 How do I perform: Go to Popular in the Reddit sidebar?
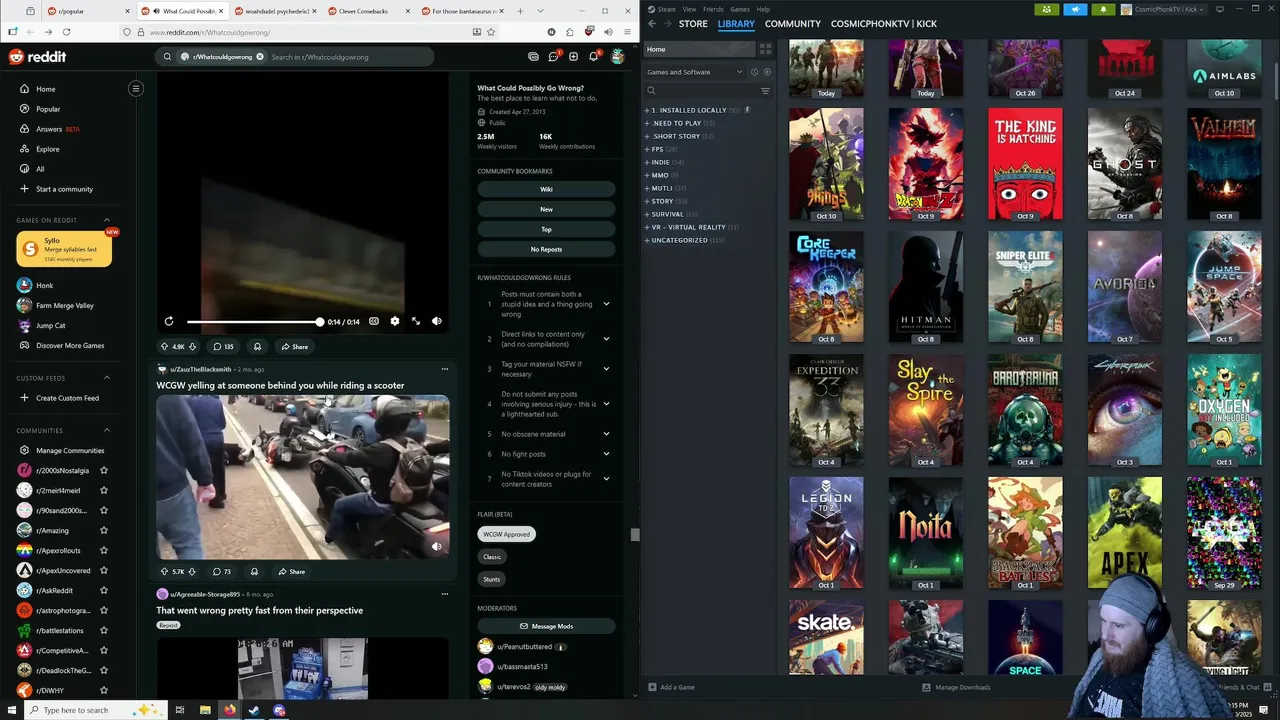pyautogui.click(x=48, y=109)
